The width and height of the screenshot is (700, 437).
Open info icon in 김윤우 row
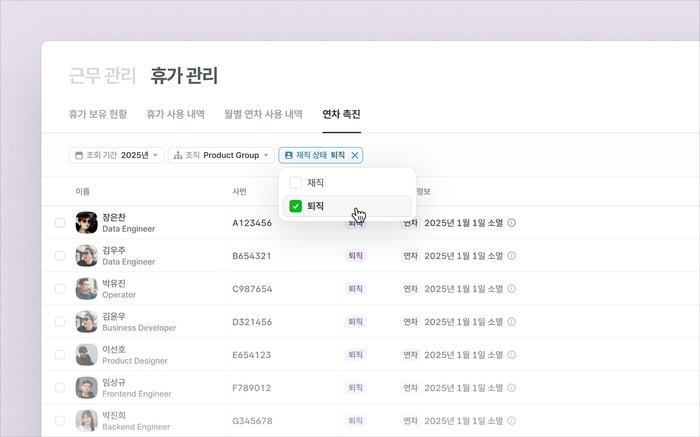pyautogui.click(x=512, y=322)
